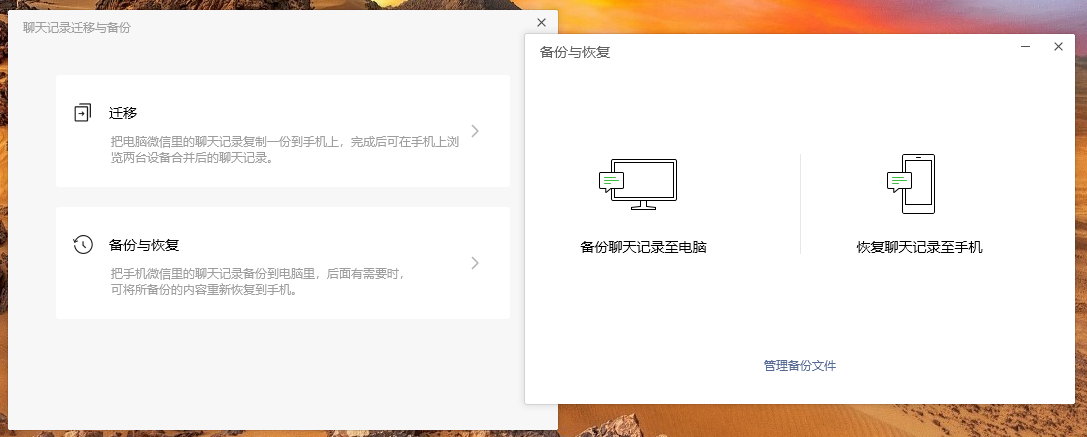Close the 聊天记录迁移与备份 window

[541, 23]
